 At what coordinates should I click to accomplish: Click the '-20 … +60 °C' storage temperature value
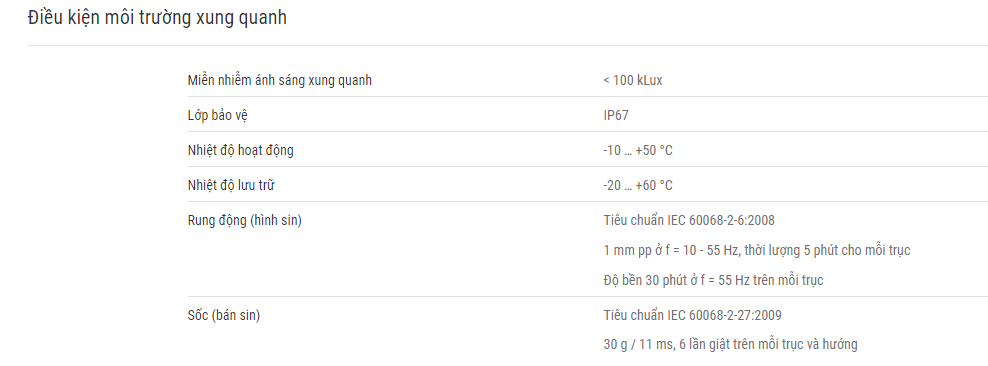(638, 186)
